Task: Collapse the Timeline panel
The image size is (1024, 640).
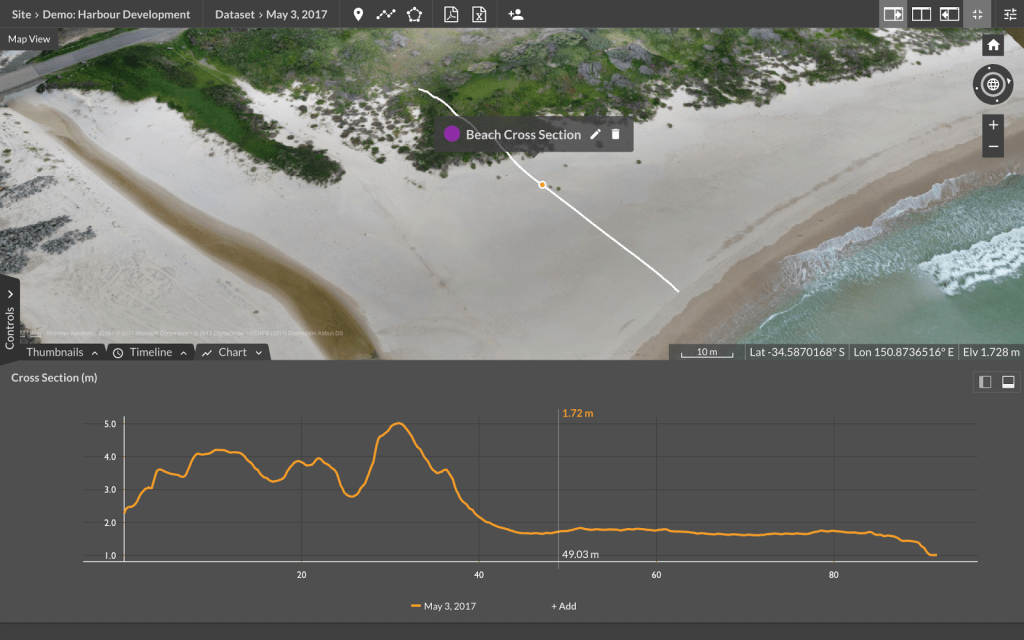Action: pos(184,352)
